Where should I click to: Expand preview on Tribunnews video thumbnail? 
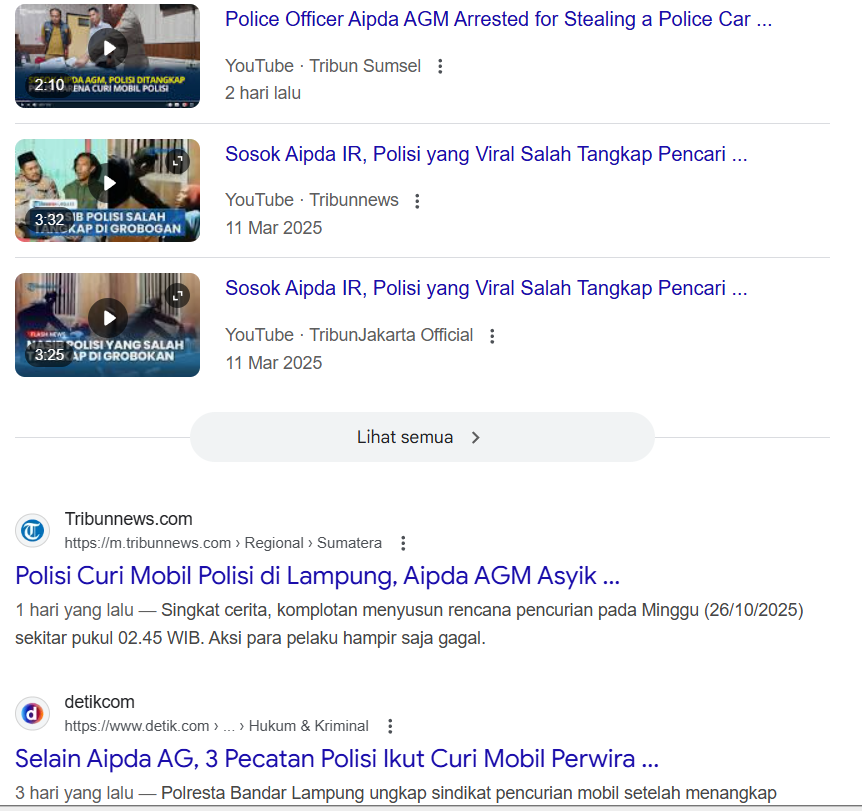178,161
